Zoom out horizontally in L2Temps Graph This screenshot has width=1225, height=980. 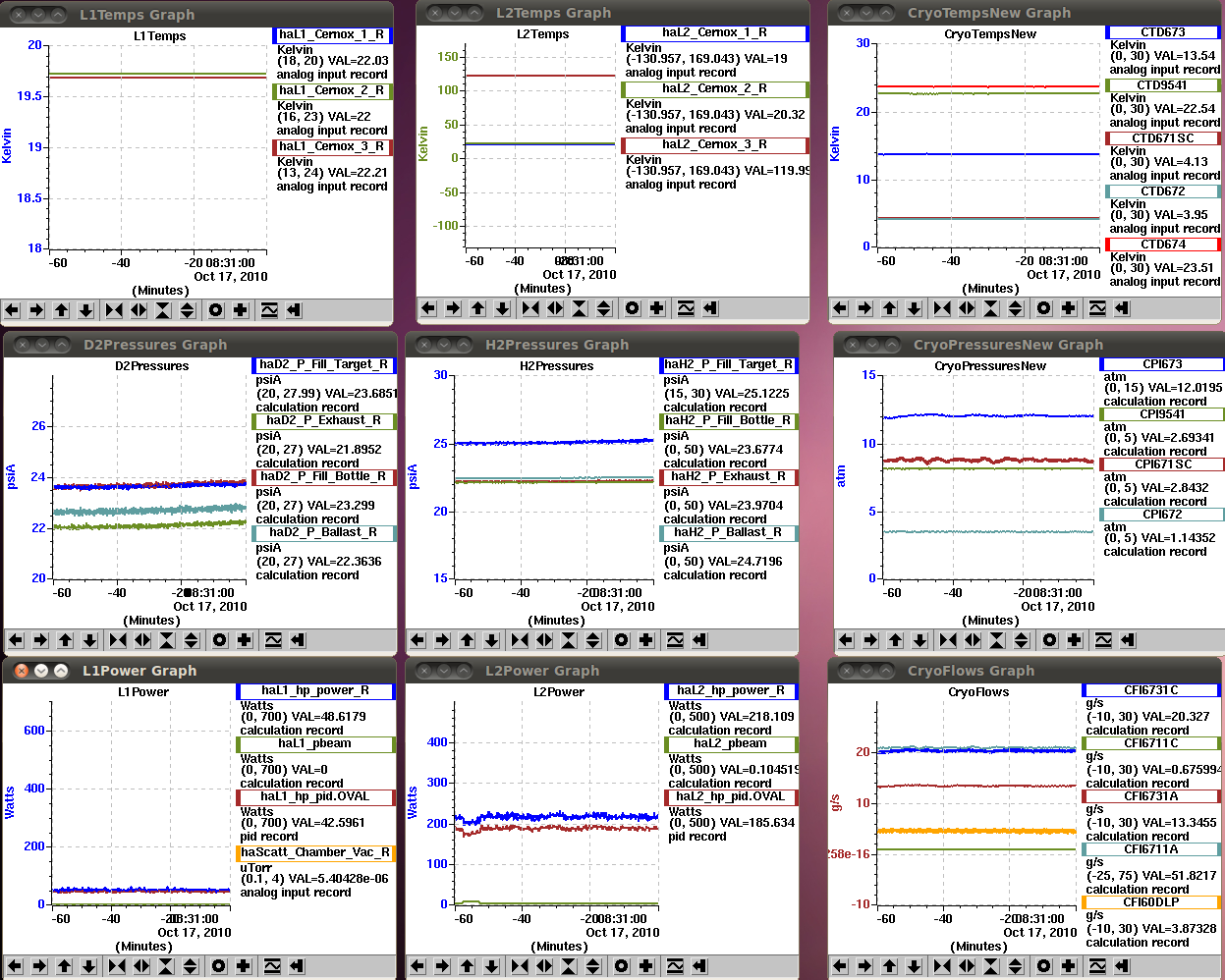tap(555, 308)
